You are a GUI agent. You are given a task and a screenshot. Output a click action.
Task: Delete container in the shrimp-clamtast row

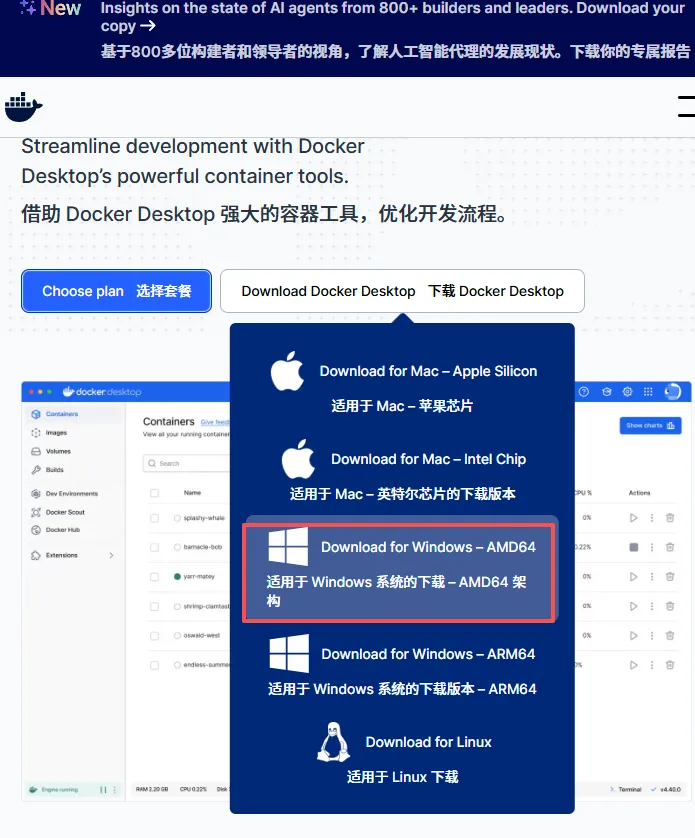point(670,606)
